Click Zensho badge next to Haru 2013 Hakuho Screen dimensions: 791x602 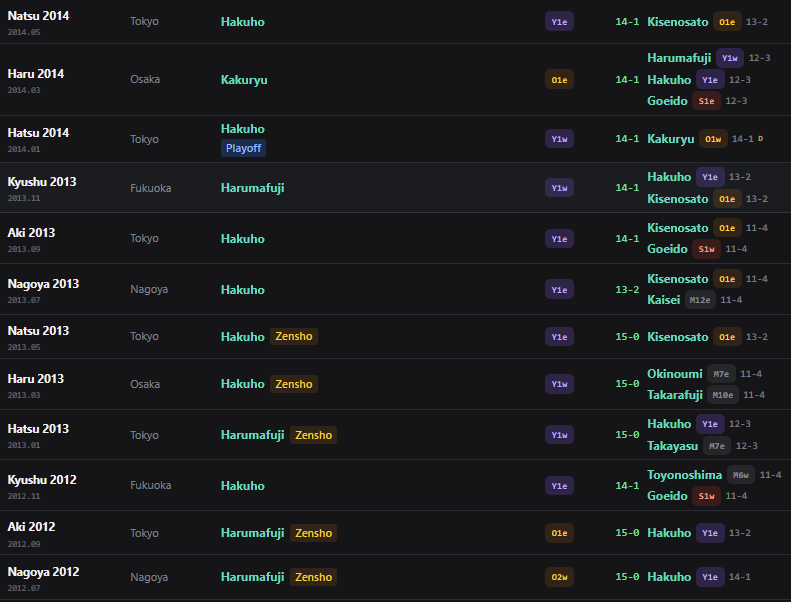(x=294, y=384)
